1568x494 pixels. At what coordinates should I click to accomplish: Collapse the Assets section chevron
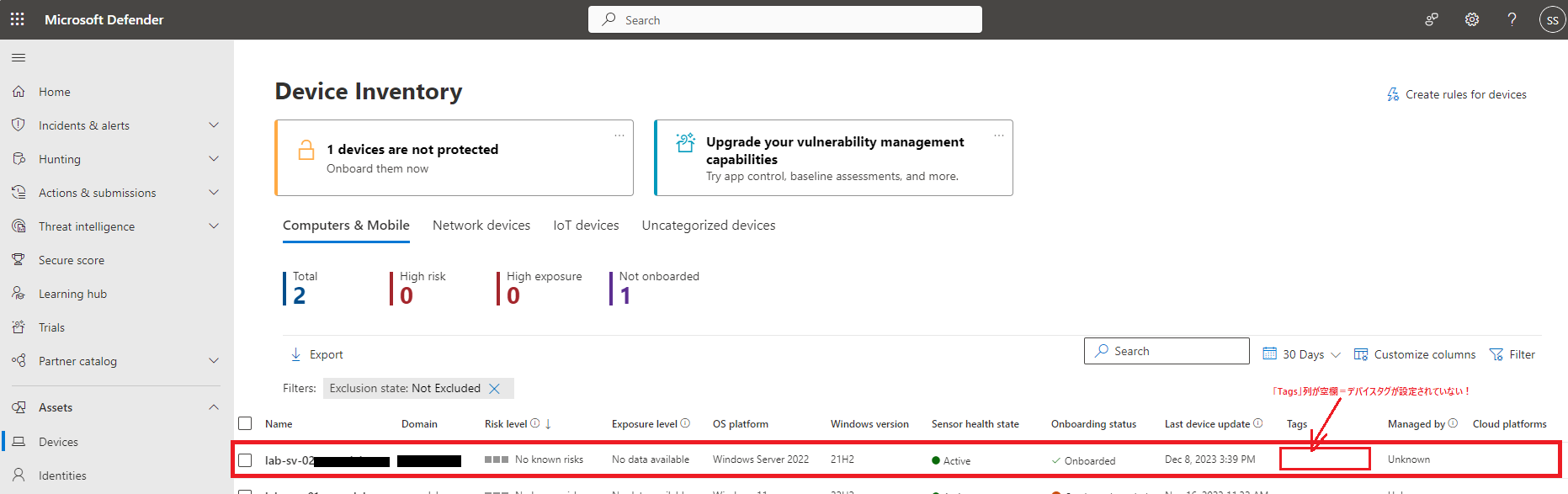tap(214, 407)
